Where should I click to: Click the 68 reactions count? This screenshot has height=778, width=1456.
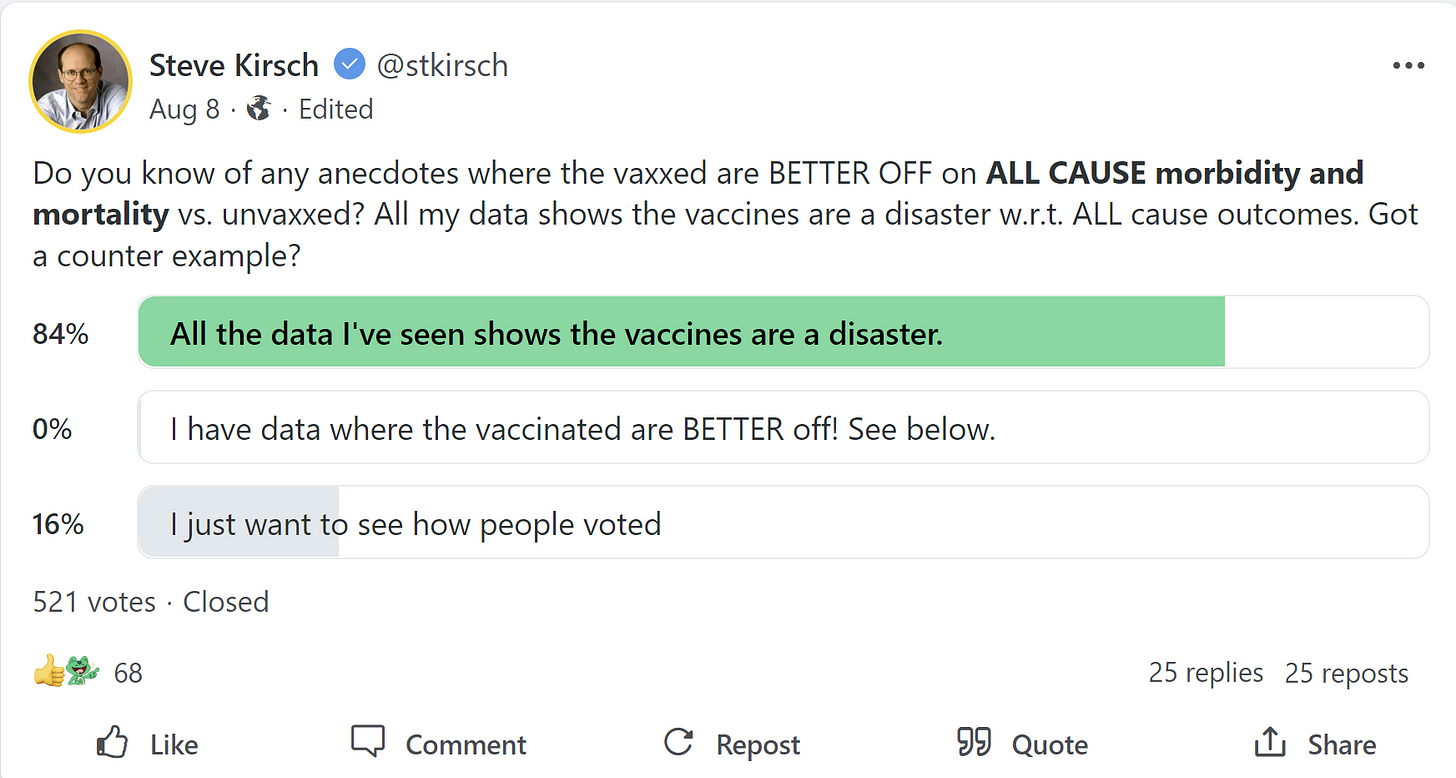coord(128,673)
